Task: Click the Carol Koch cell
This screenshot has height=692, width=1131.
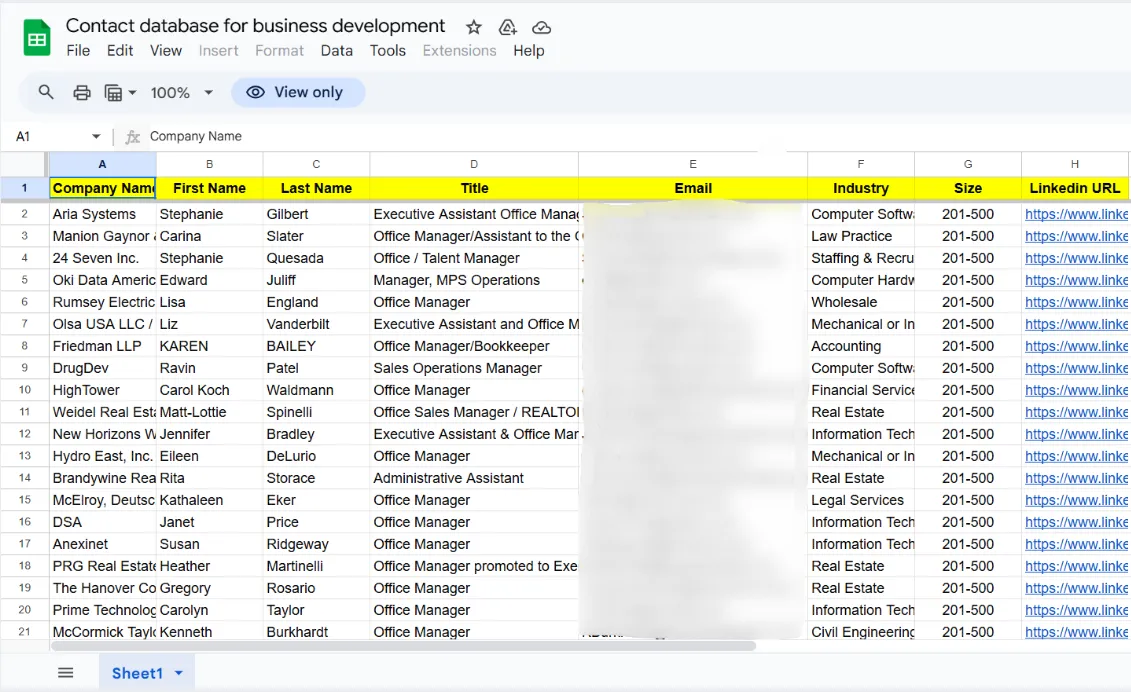Action: pos(209,390)
